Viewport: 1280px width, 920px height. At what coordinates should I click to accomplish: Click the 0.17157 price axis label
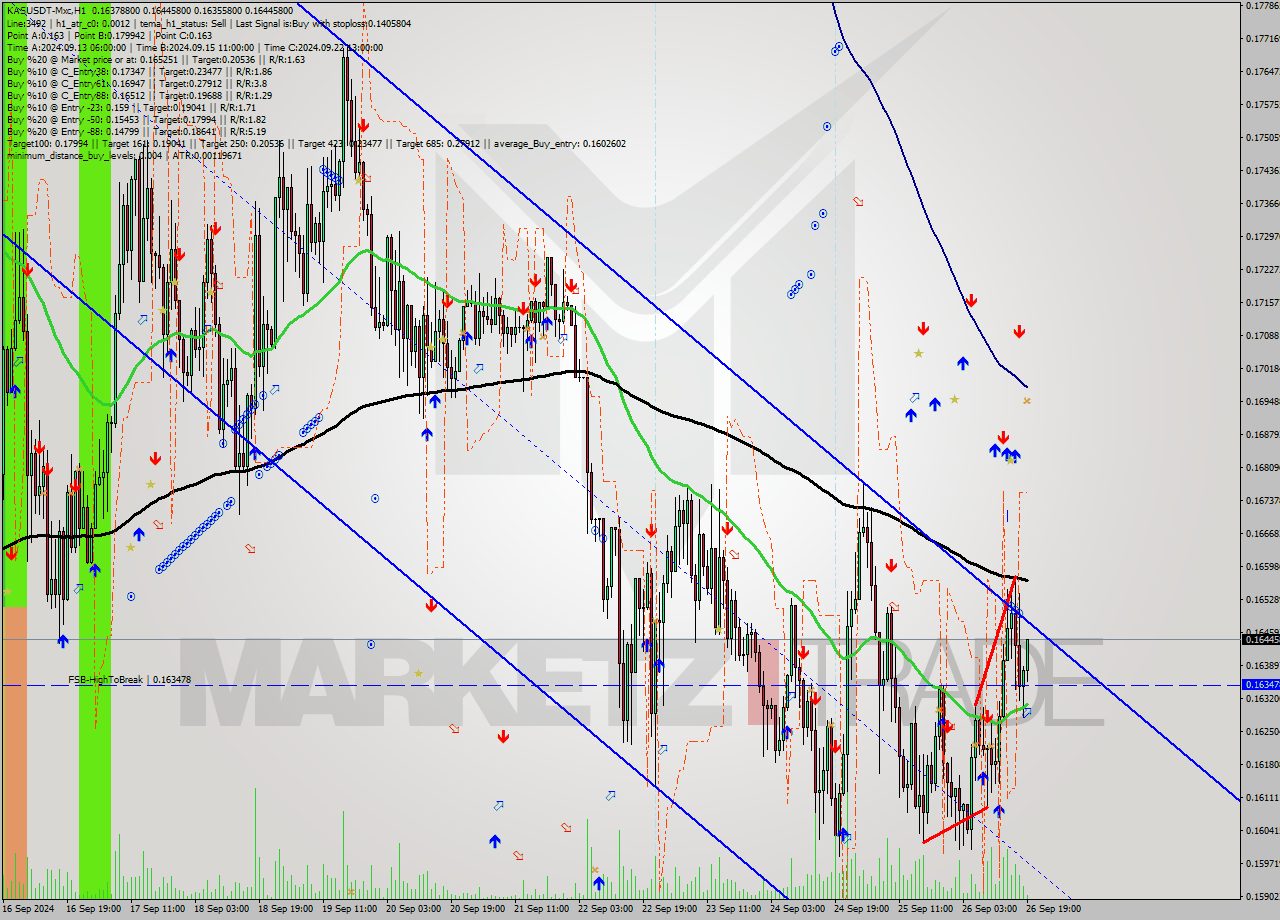(1262, 302)
